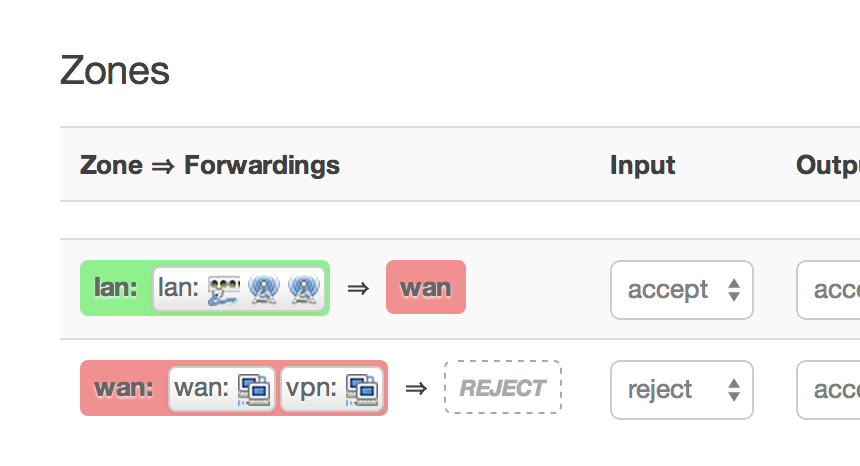Click the wan: network label in wan zone
Screen dimensions: 860x466
(202, 388)
